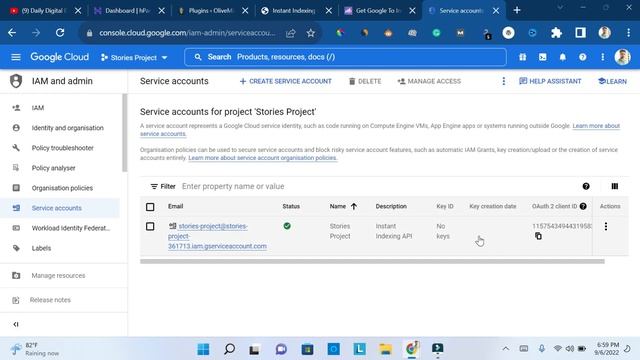Open the browser extensions puzzle icon
This screenshot has width=640, height=360.
(x=556, y=33)
